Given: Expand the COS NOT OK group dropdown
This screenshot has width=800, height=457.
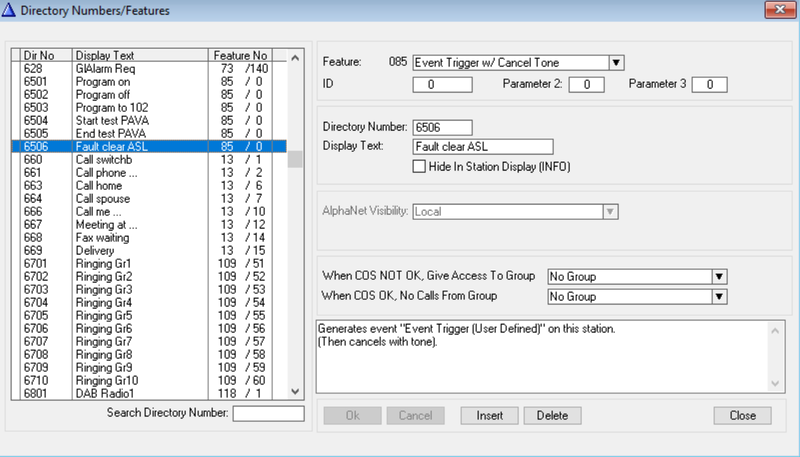Looking at the screenshot, I should (x=719, y=276).
